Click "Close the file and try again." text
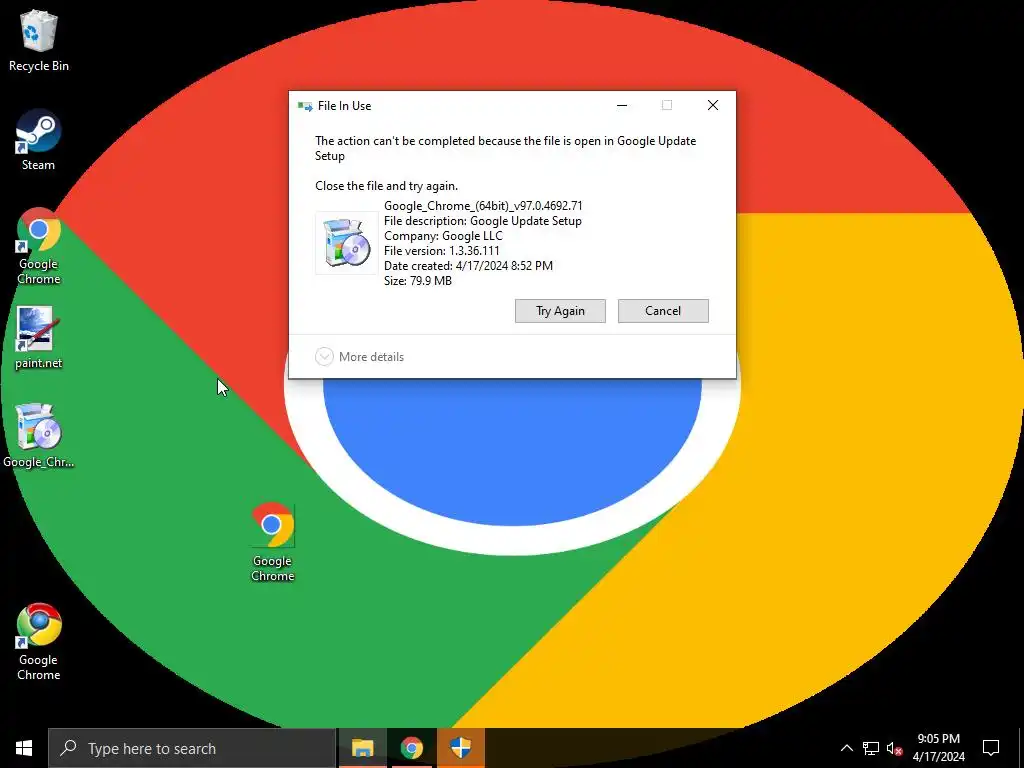1024x768 pixels. (x=387, y=186)
